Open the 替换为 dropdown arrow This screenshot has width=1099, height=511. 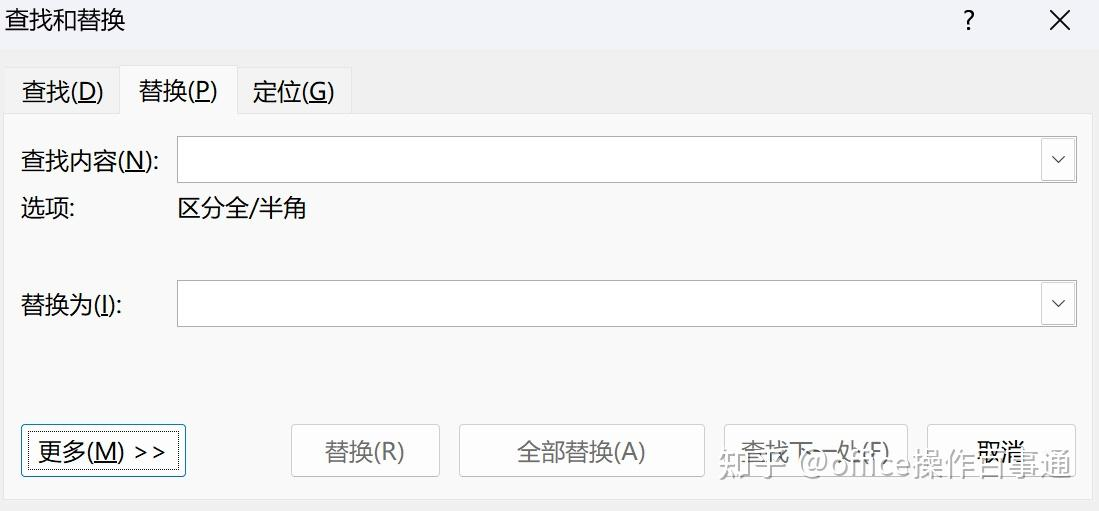[x=1058, y=304]
